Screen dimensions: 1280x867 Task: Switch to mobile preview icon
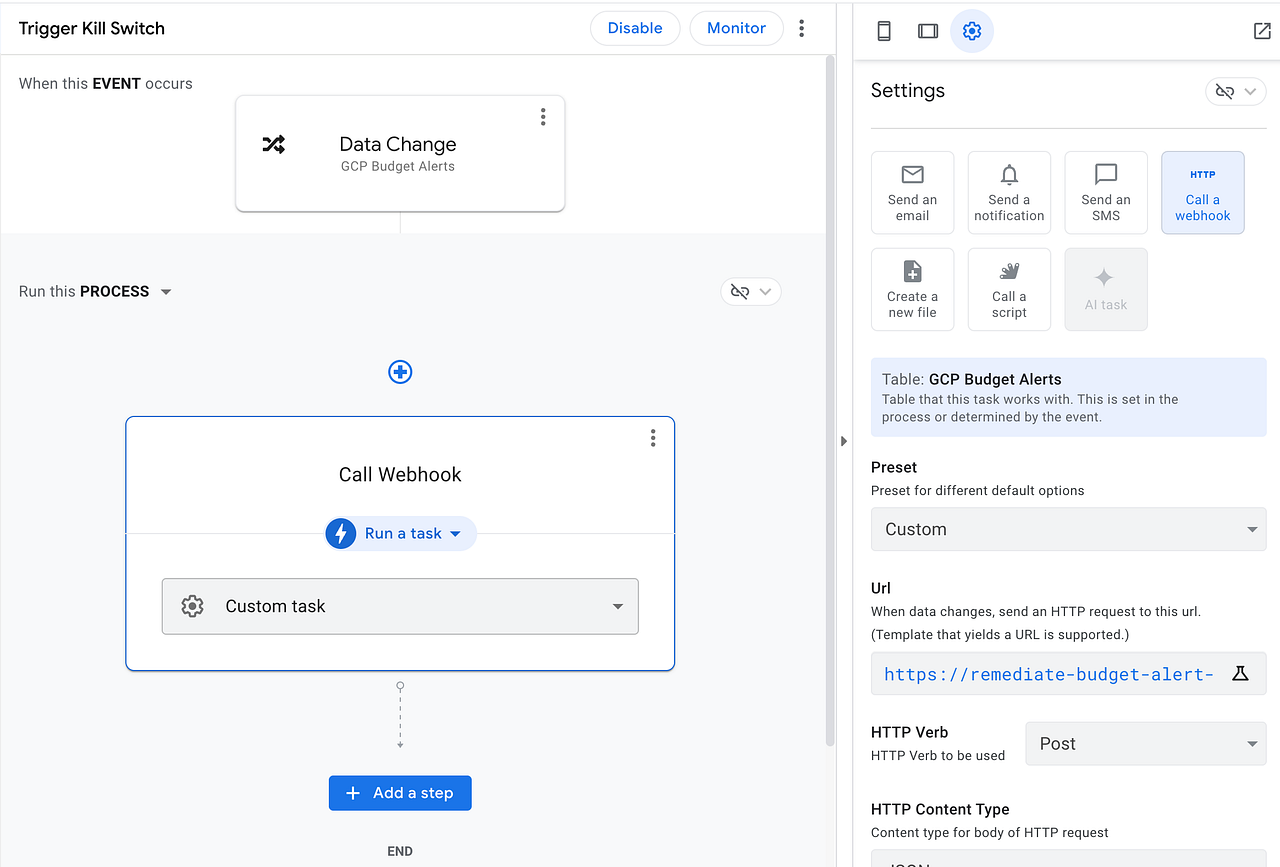[884, 30]
